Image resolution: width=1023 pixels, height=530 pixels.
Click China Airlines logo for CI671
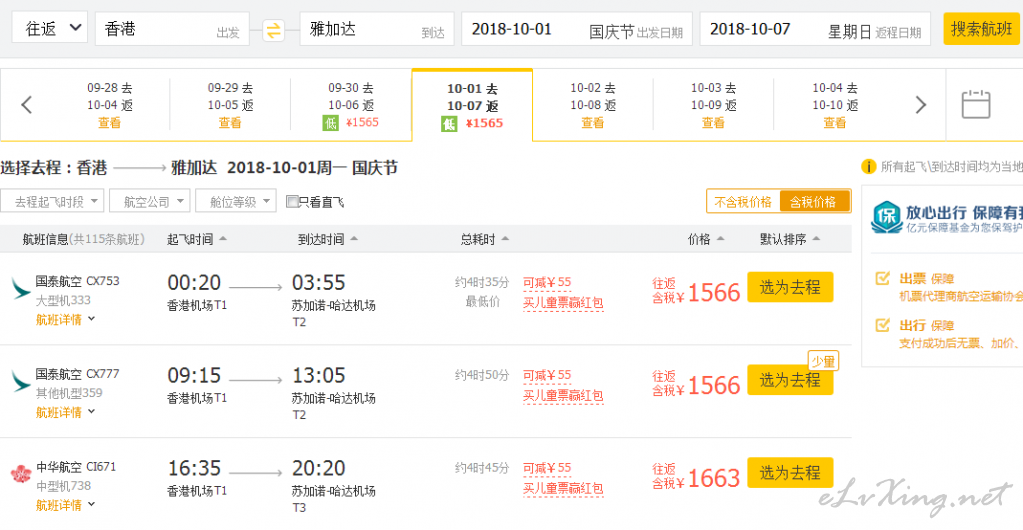[20, 473]
